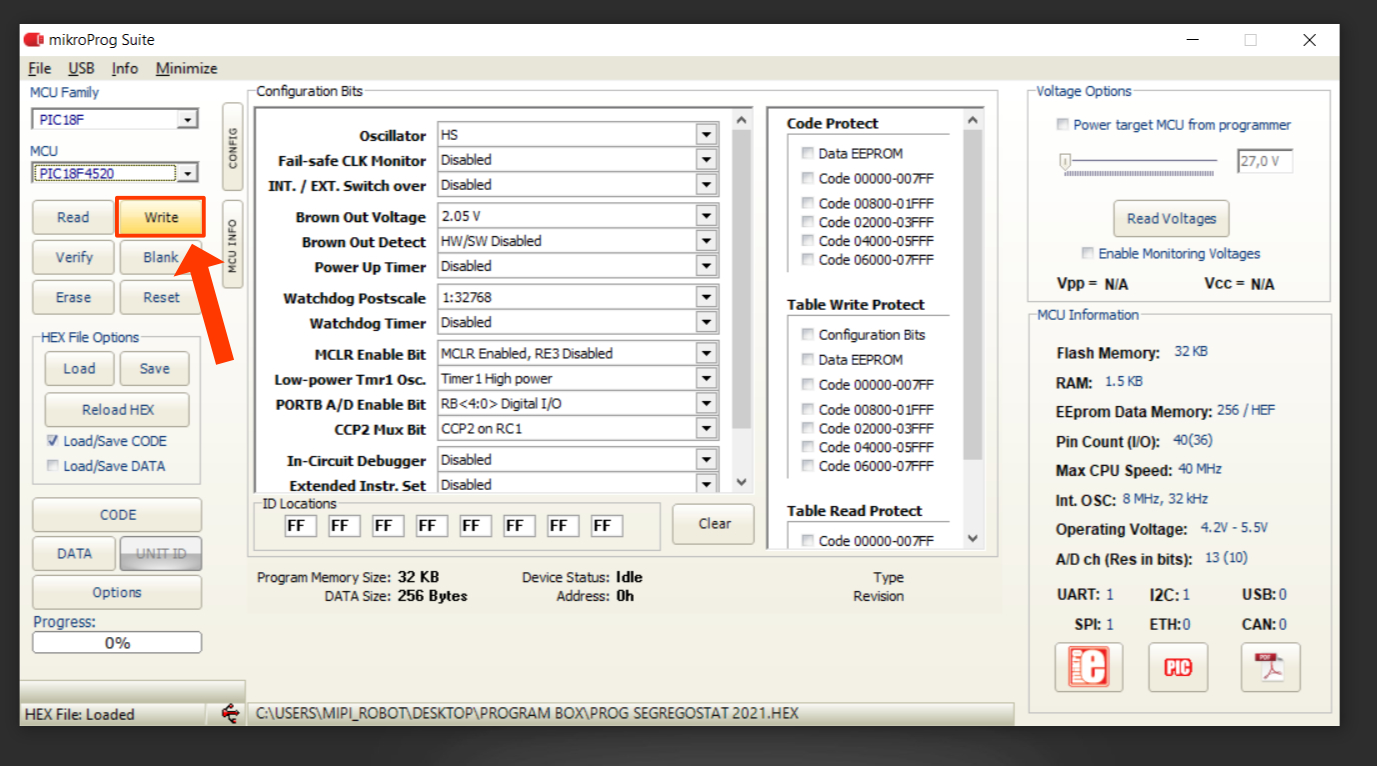Click the DATA button
Image resolution: width=1377 pixels, height=766 pixels.
tap(74, 554)
